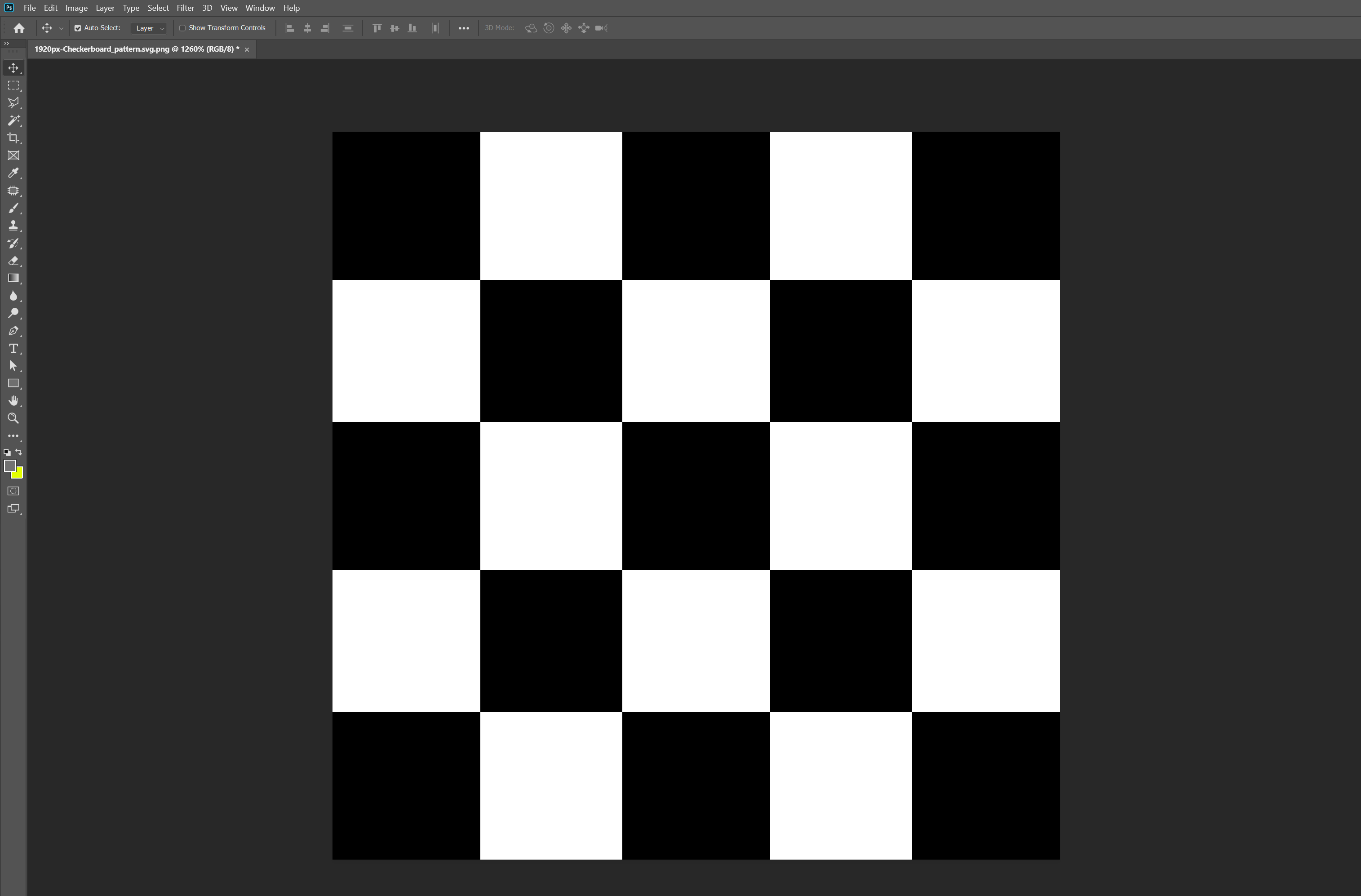Select the Horizontal Type tool

coord(13,349)
